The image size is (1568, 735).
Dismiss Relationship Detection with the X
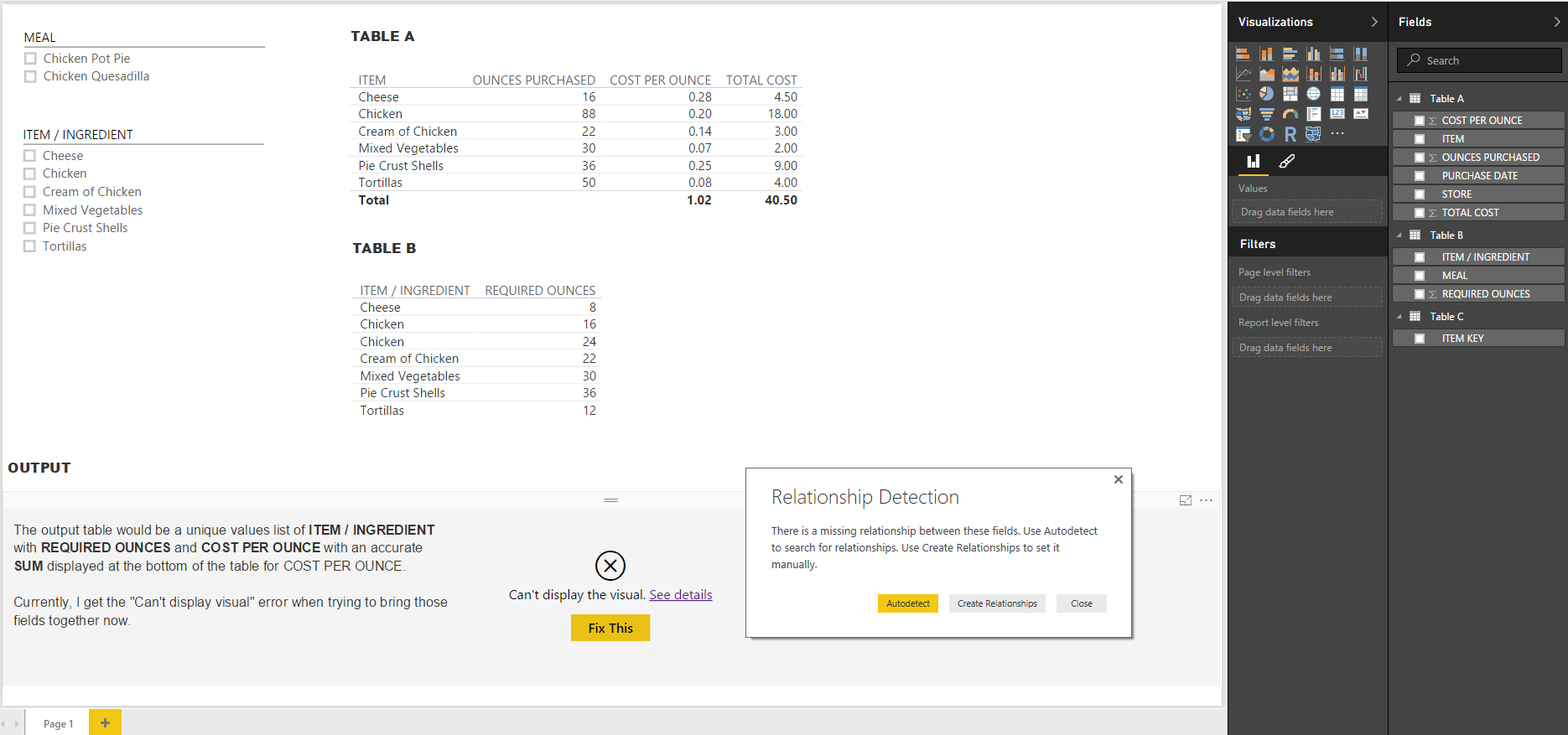click(x=1118, y=479)
